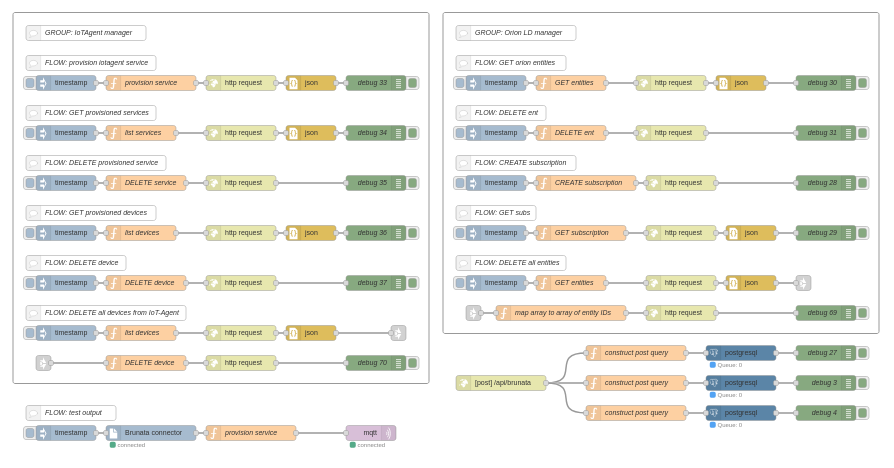
Task: Fire the timestamp inject wired to DELETE service
Action: pos(30,183)
